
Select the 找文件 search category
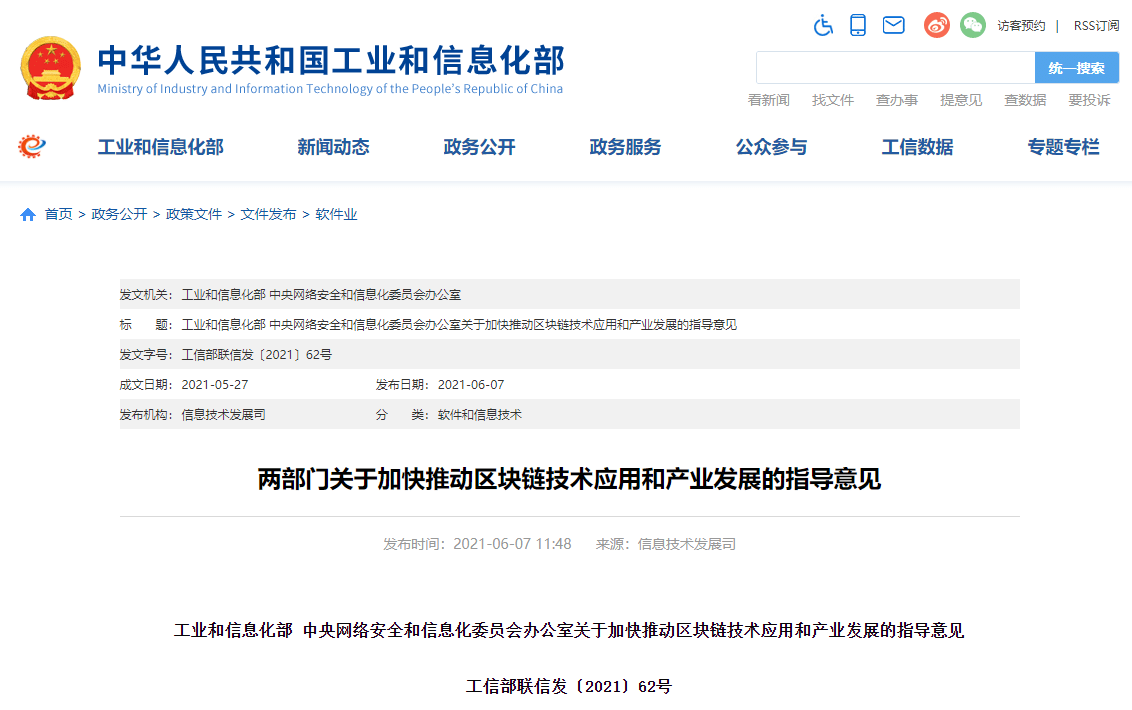pyautogui.click(x=832, y=100)
